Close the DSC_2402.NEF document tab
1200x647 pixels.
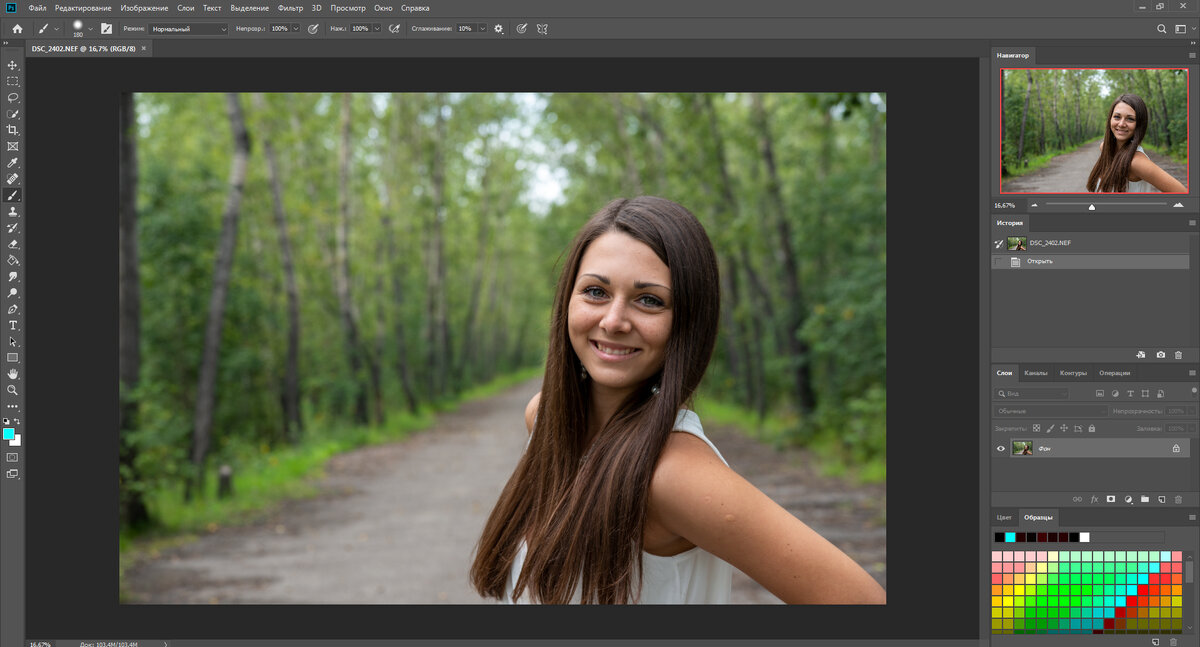(143, 48)
